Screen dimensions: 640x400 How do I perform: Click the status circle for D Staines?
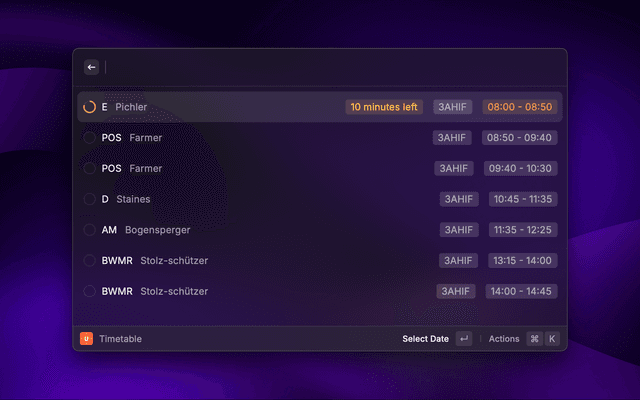[x=89, y=199]
